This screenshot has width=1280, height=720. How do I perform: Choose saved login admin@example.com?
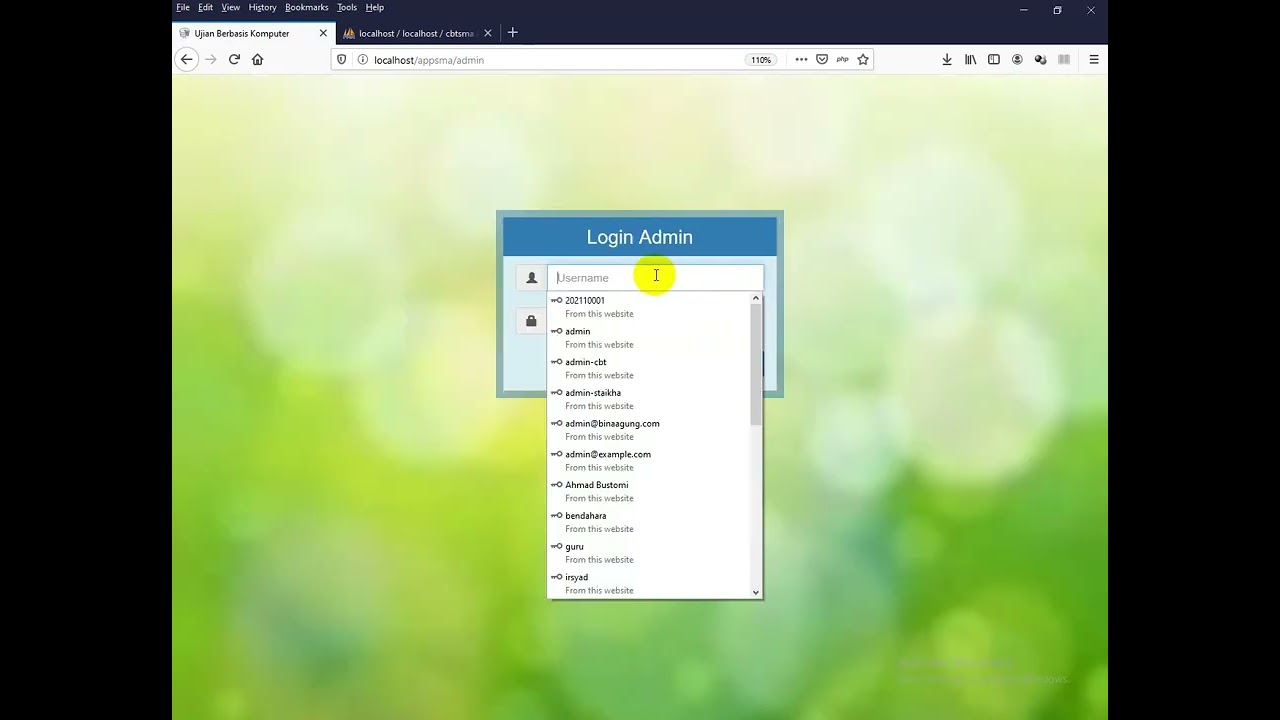click(648, 461)
